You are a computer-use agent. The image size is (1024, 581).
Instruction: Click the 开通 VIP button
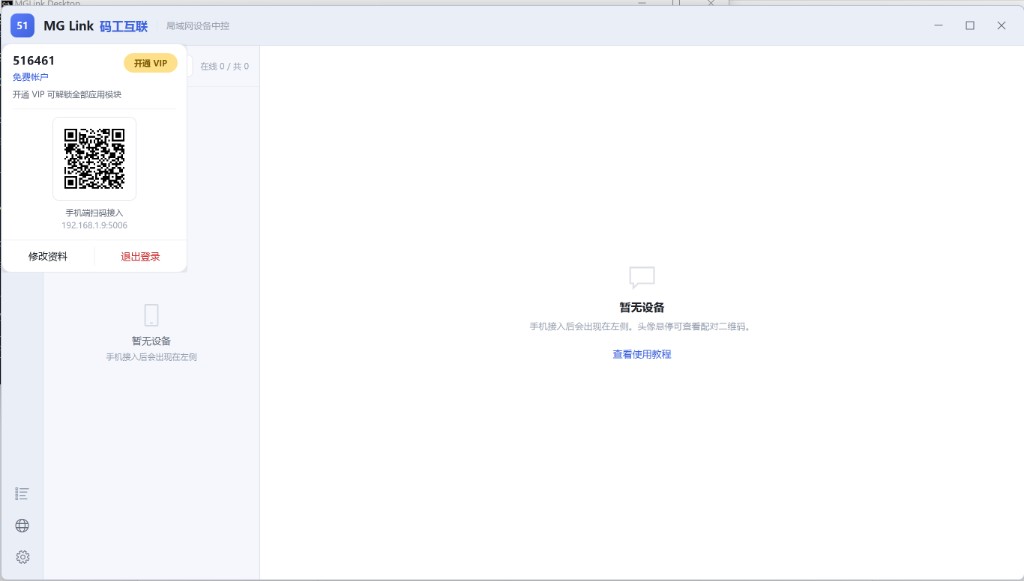151,63
